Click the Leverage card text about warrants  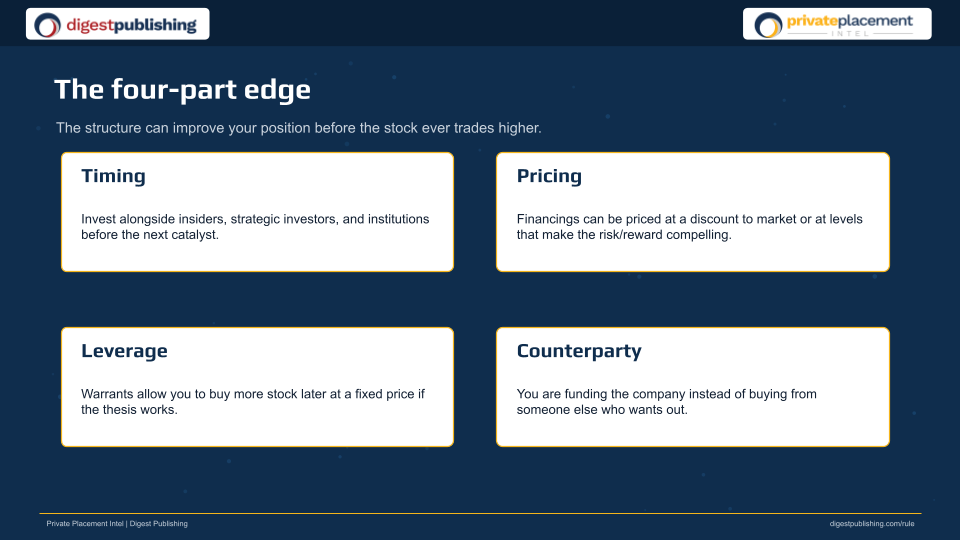[x=253, y=402]
